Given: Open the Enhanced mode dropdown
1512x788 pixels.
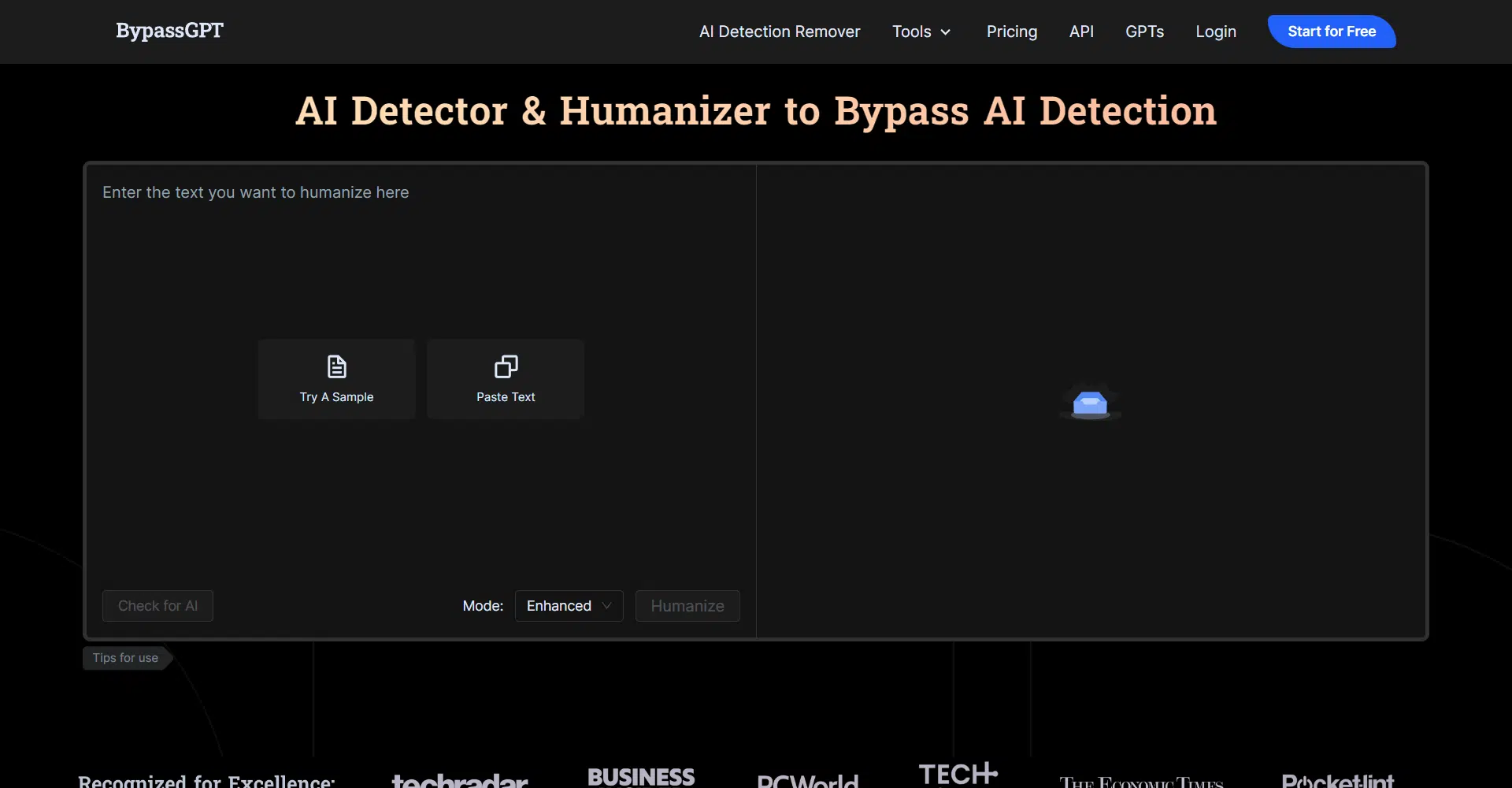Looking at the screenshot, I should (x=569, y=606).
